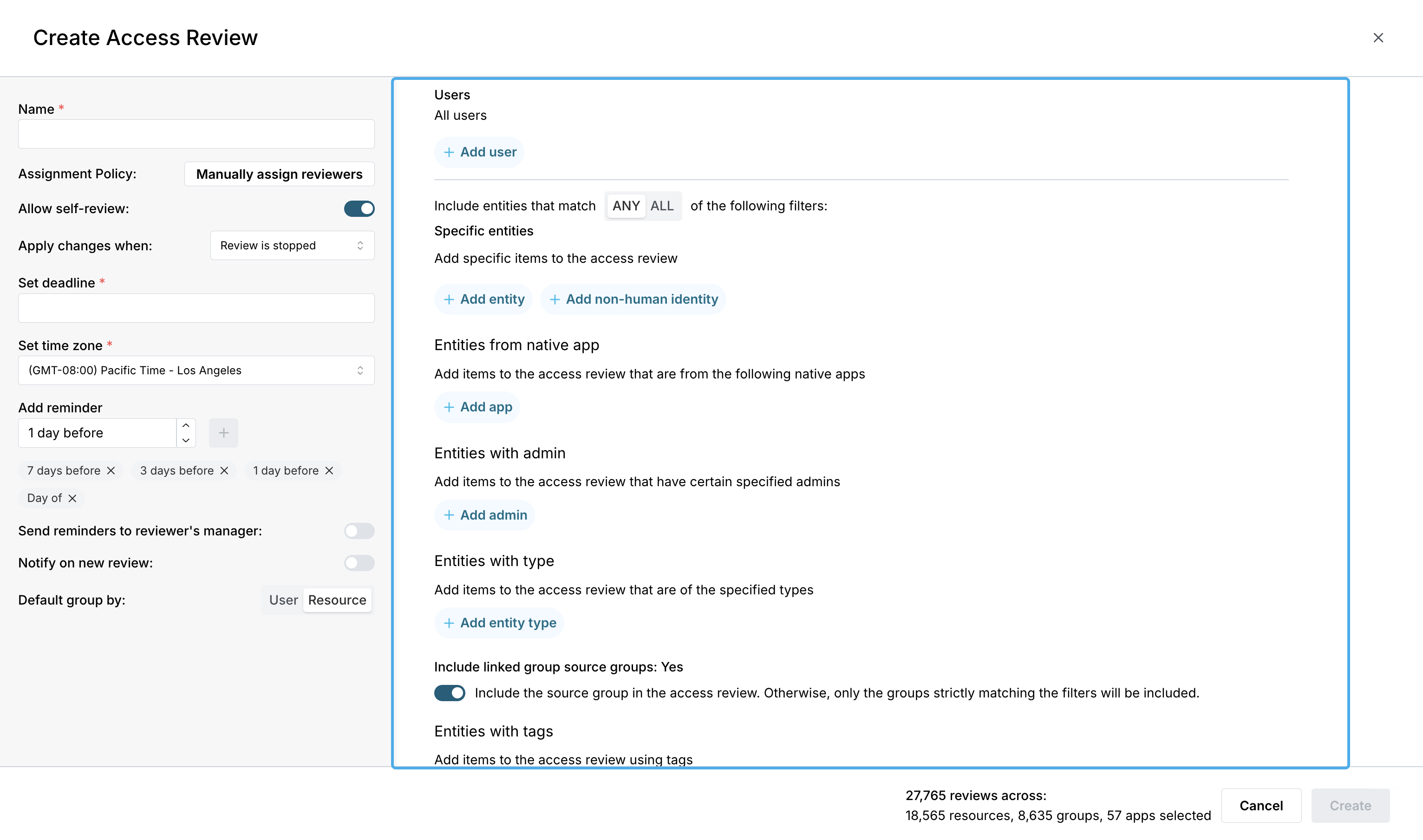
Task: Click Add non-human identity button
Action: [x=633, y=300]
